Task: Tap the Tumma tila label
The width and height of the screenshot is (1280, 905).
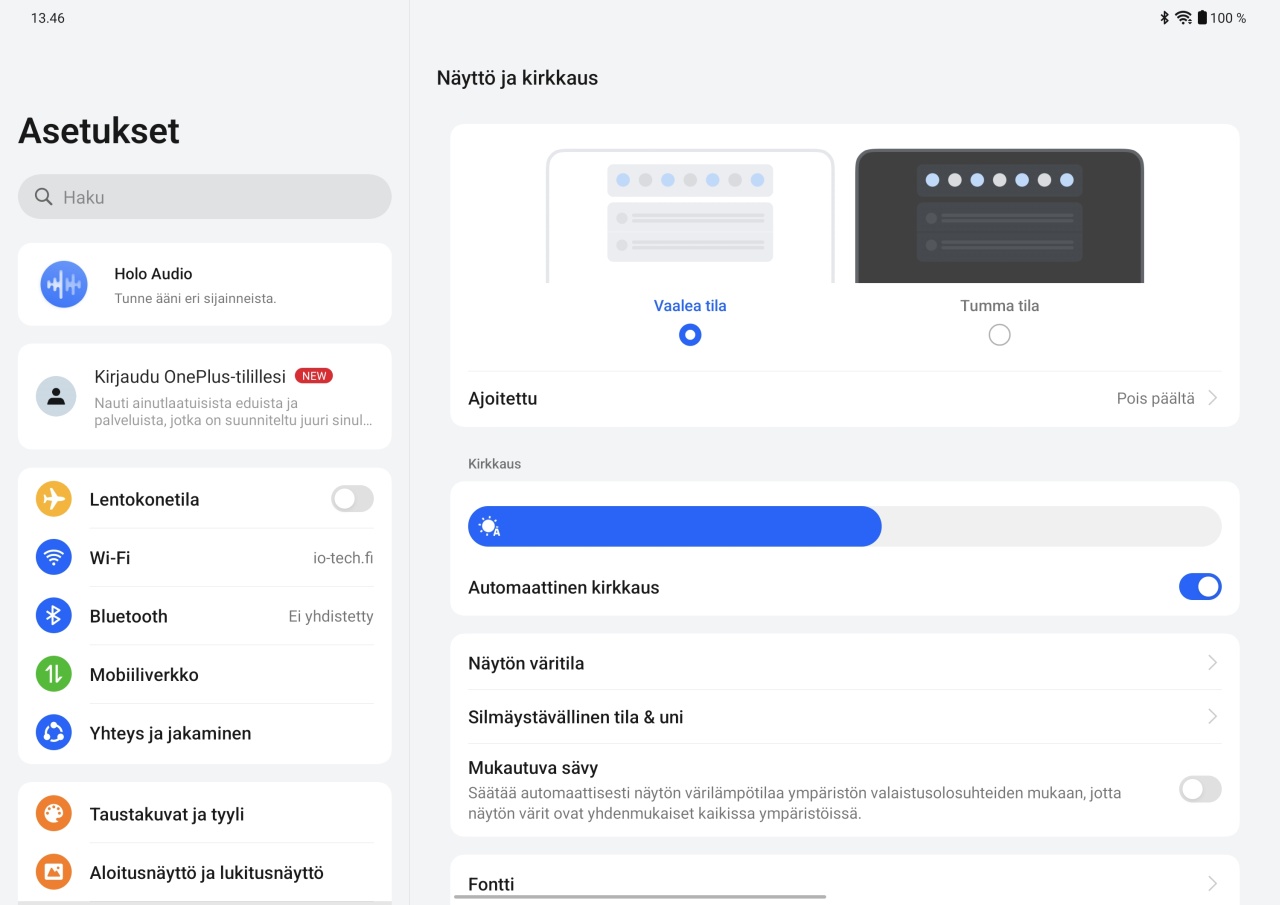Action: point(999,306)
